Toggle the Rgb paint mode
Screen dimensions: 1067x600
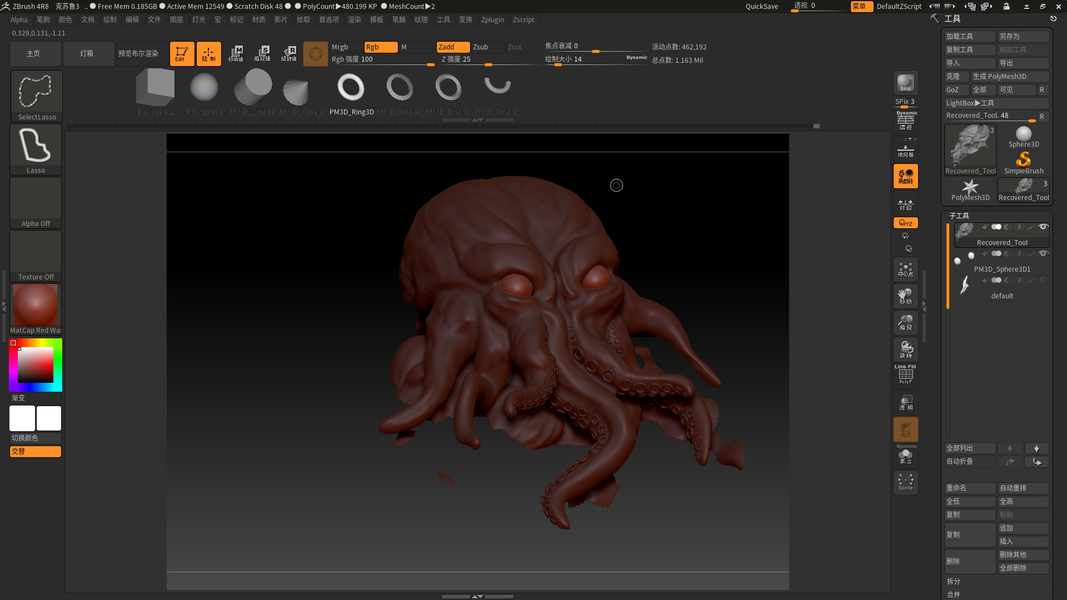[x=380, y=47]
